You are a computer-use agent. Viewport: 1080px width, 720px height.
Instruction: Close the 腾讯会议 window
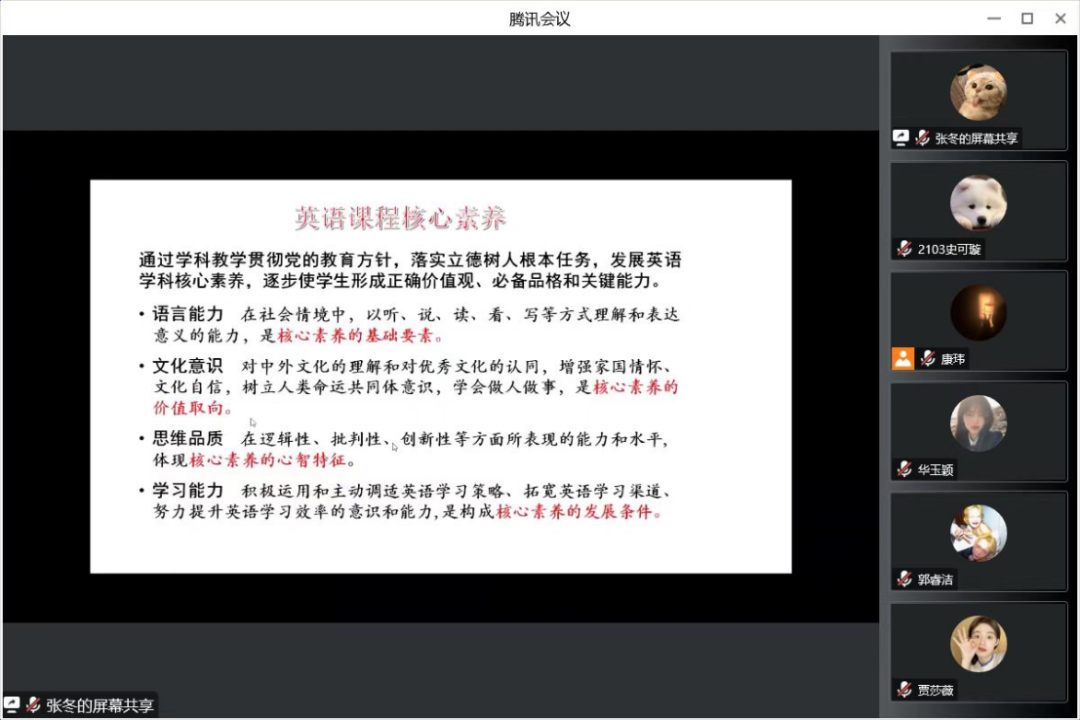coord(1060,18)
